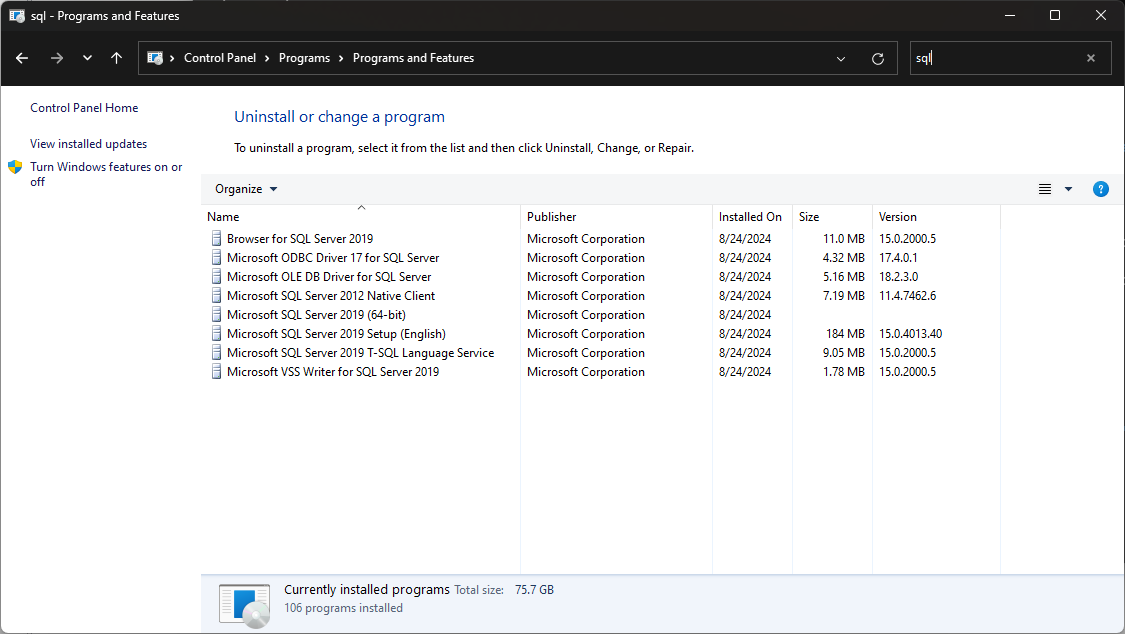Image resolution: width=1125 pixels, height=634 pixels.
Task: Sort by Publisher column header
Action: pyautogui.click(x=616, y=217)
